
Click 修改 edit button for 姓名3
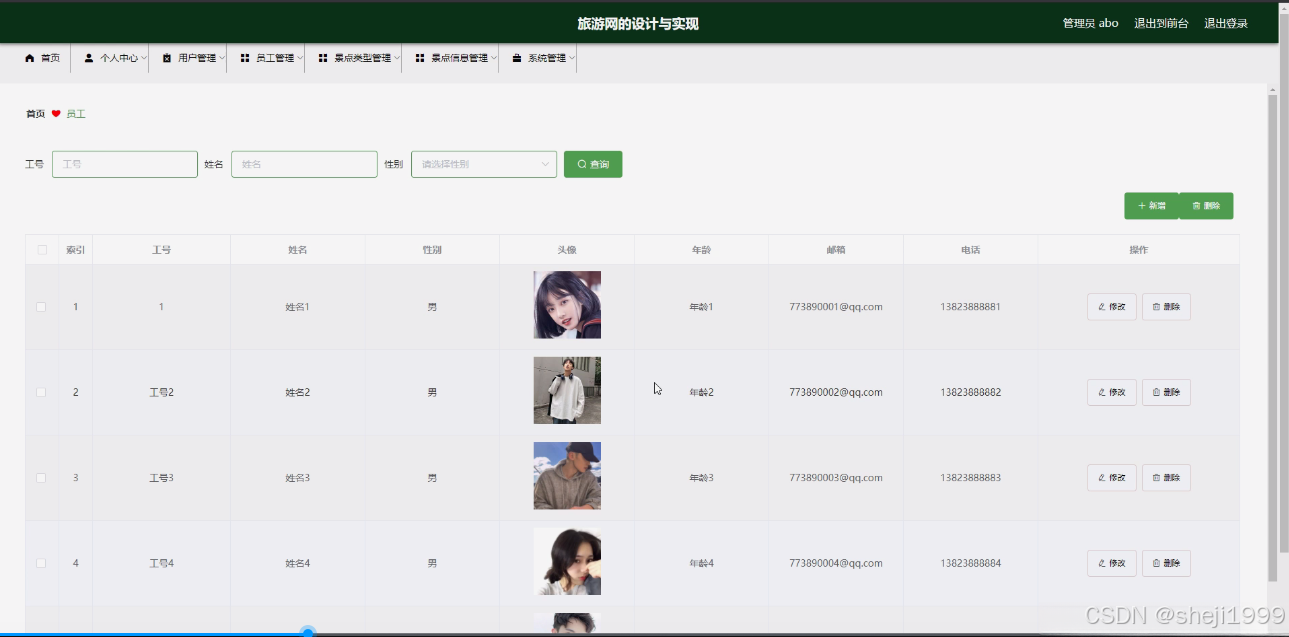[1111, 478]
